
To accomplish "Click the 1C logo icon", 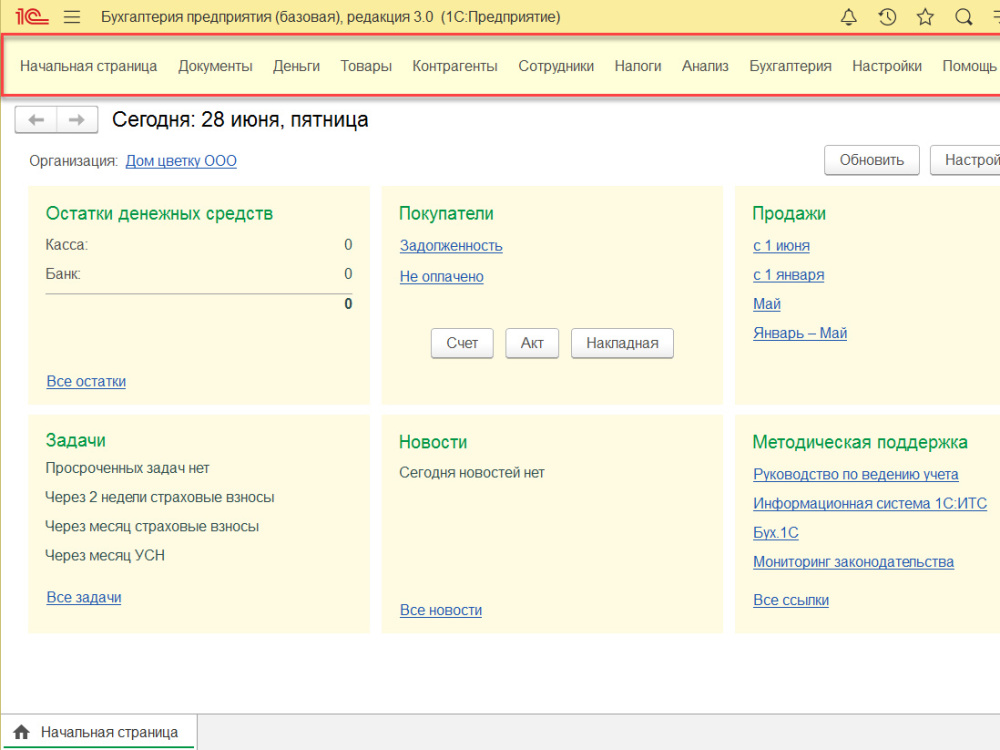I will click(x=32, y=17).
